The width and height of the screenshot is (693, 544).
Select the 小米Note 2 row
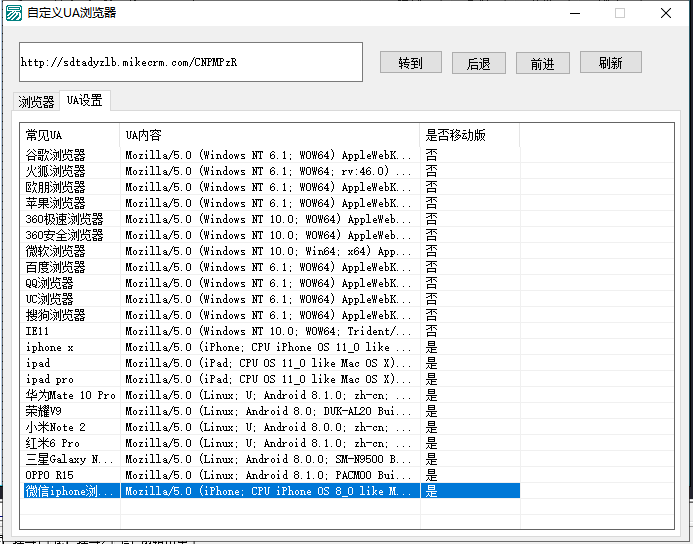(x=271, y=427)
